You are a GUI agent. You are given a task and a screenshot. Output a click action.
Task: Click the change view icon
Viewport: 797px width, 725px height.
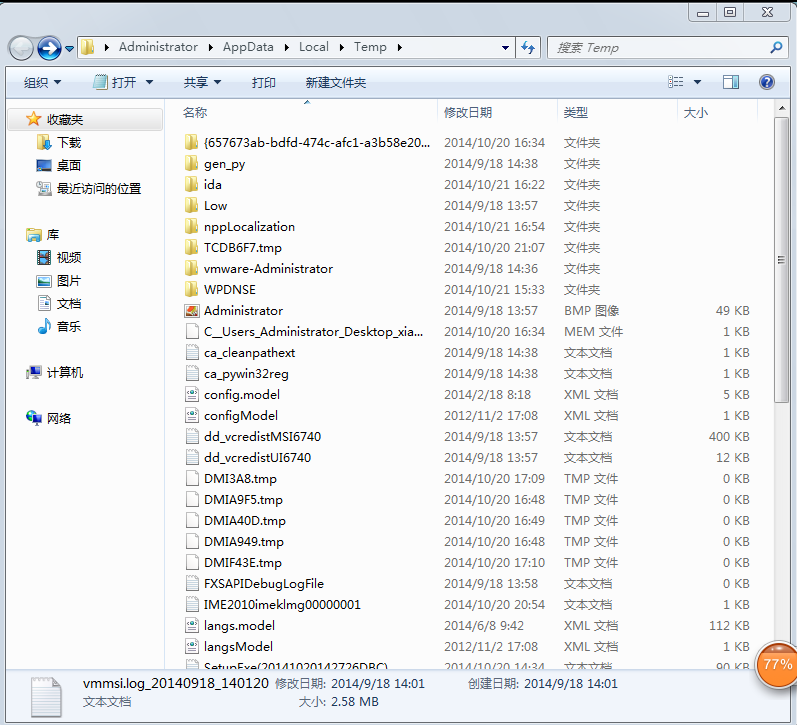coord(676,82)
